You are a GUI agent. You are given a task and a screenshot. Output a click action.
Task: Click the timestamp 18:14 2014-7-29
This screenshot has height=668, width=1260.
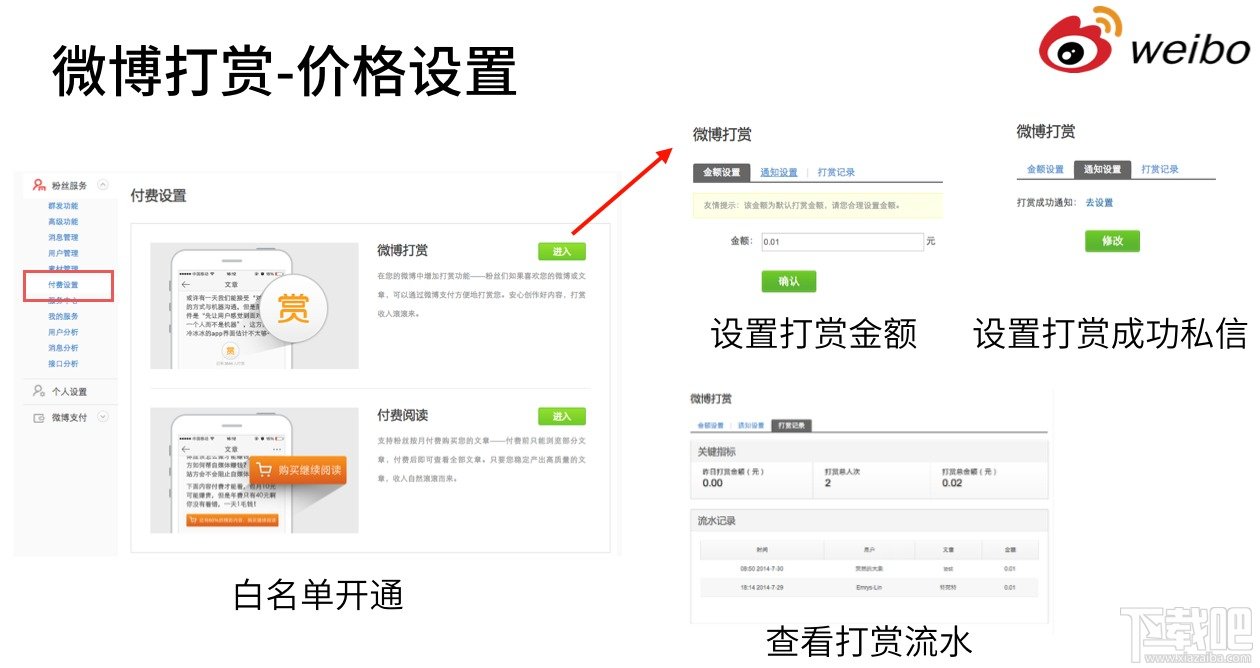pos(763,588)
